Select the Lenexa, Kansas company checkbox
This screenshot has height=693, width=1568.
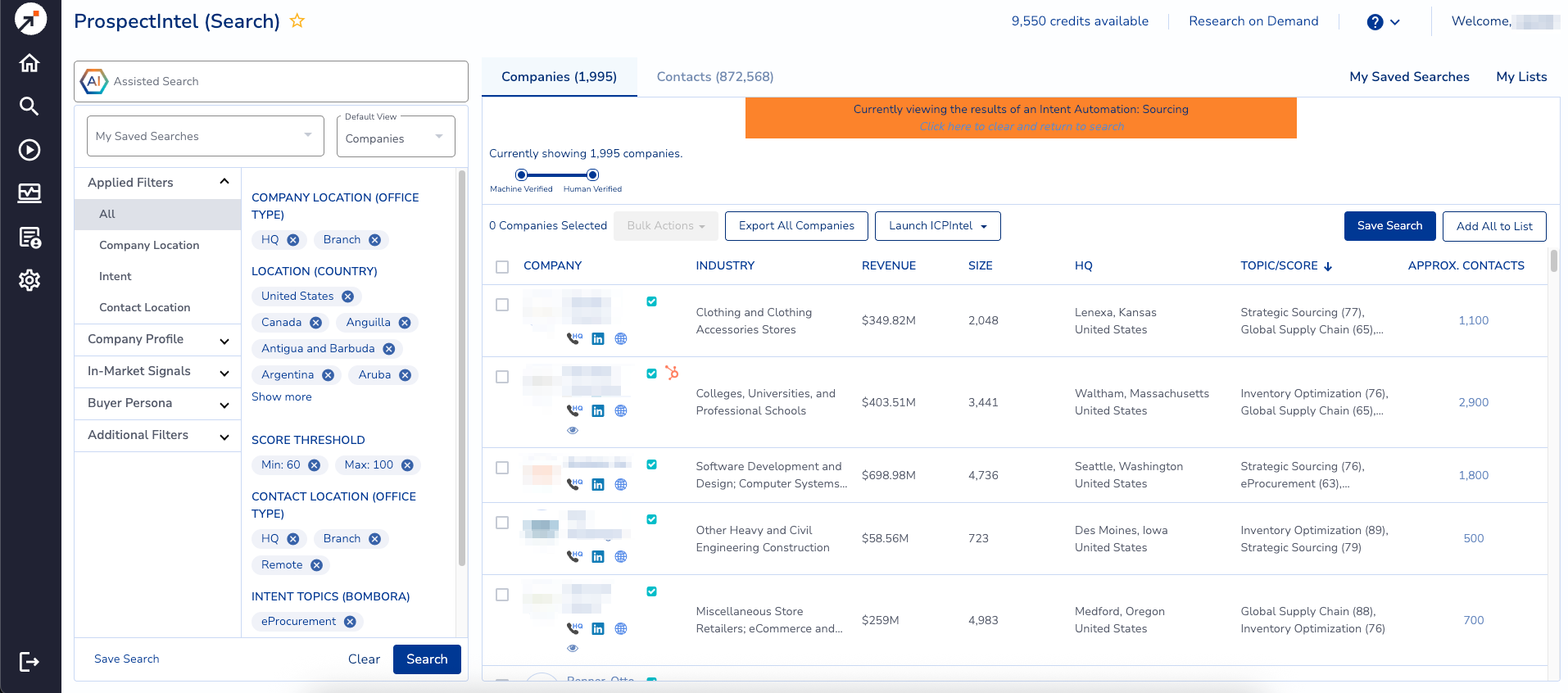(x=502, y=305)
